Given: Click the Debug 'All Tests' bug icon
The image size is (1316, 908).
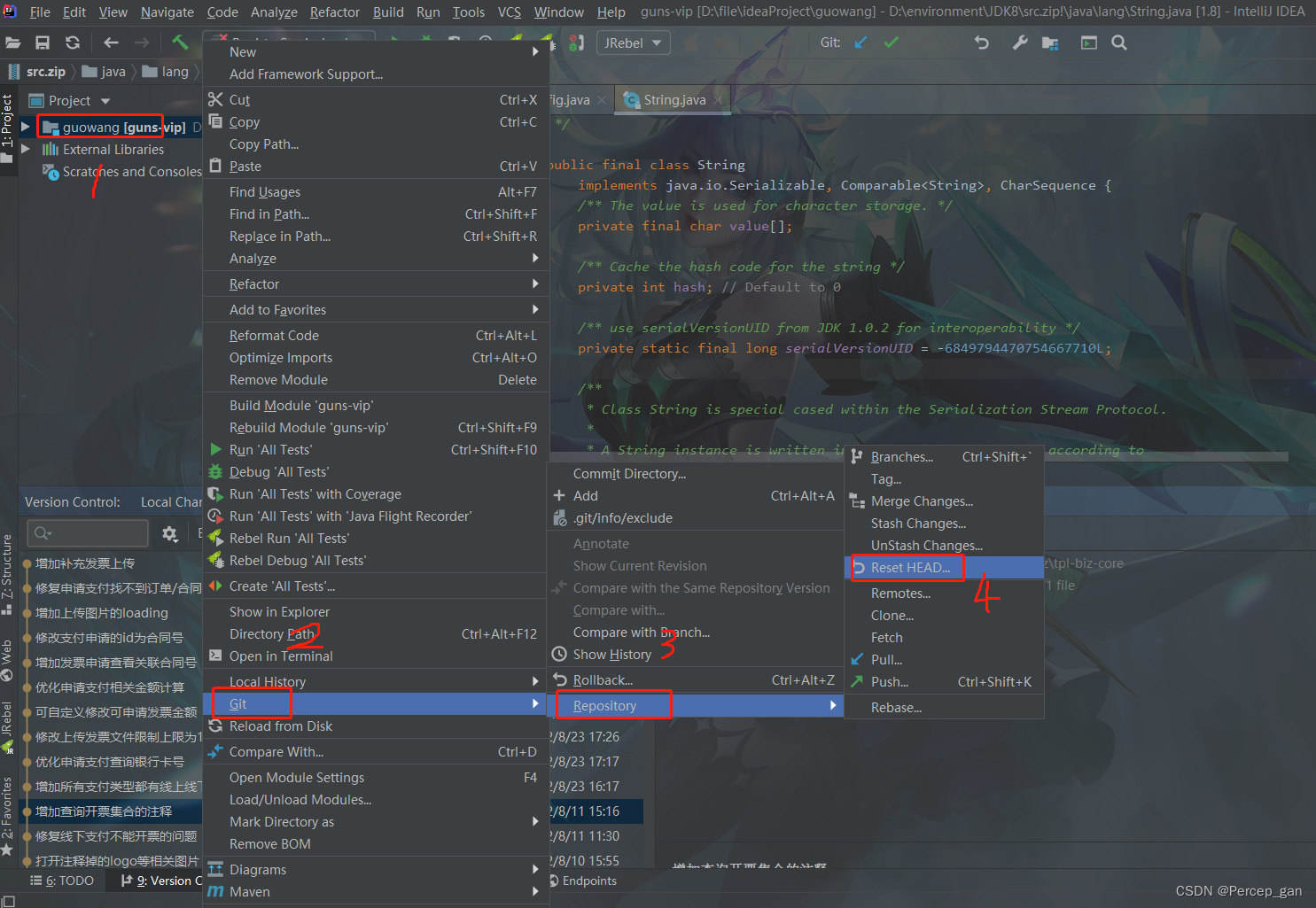Looking at the screenshot, I should (x=215, y=471).
